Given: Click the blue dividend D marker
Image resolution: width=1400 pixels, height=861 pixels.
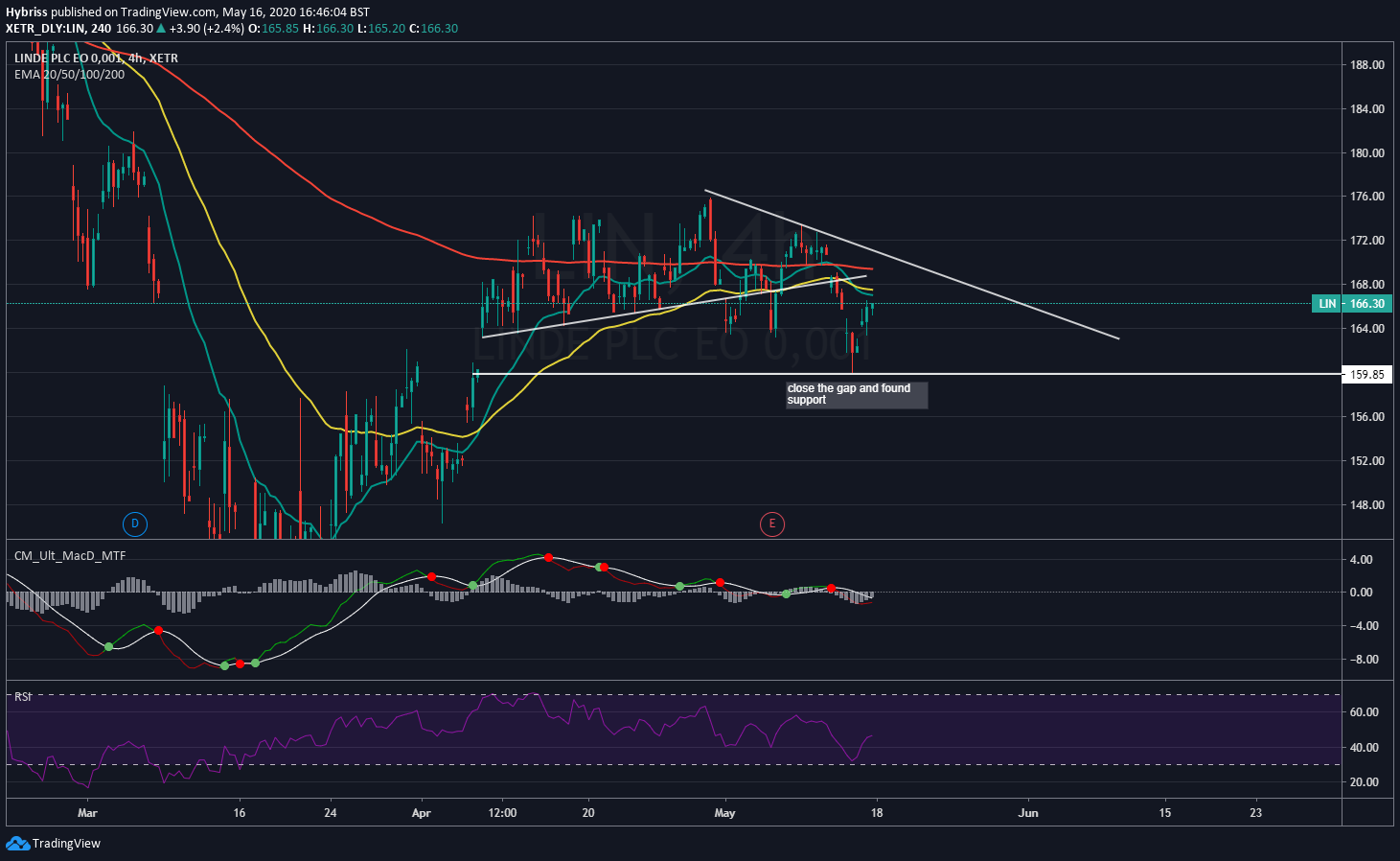Looking at the screenshot, I should (x=135, y=524).
